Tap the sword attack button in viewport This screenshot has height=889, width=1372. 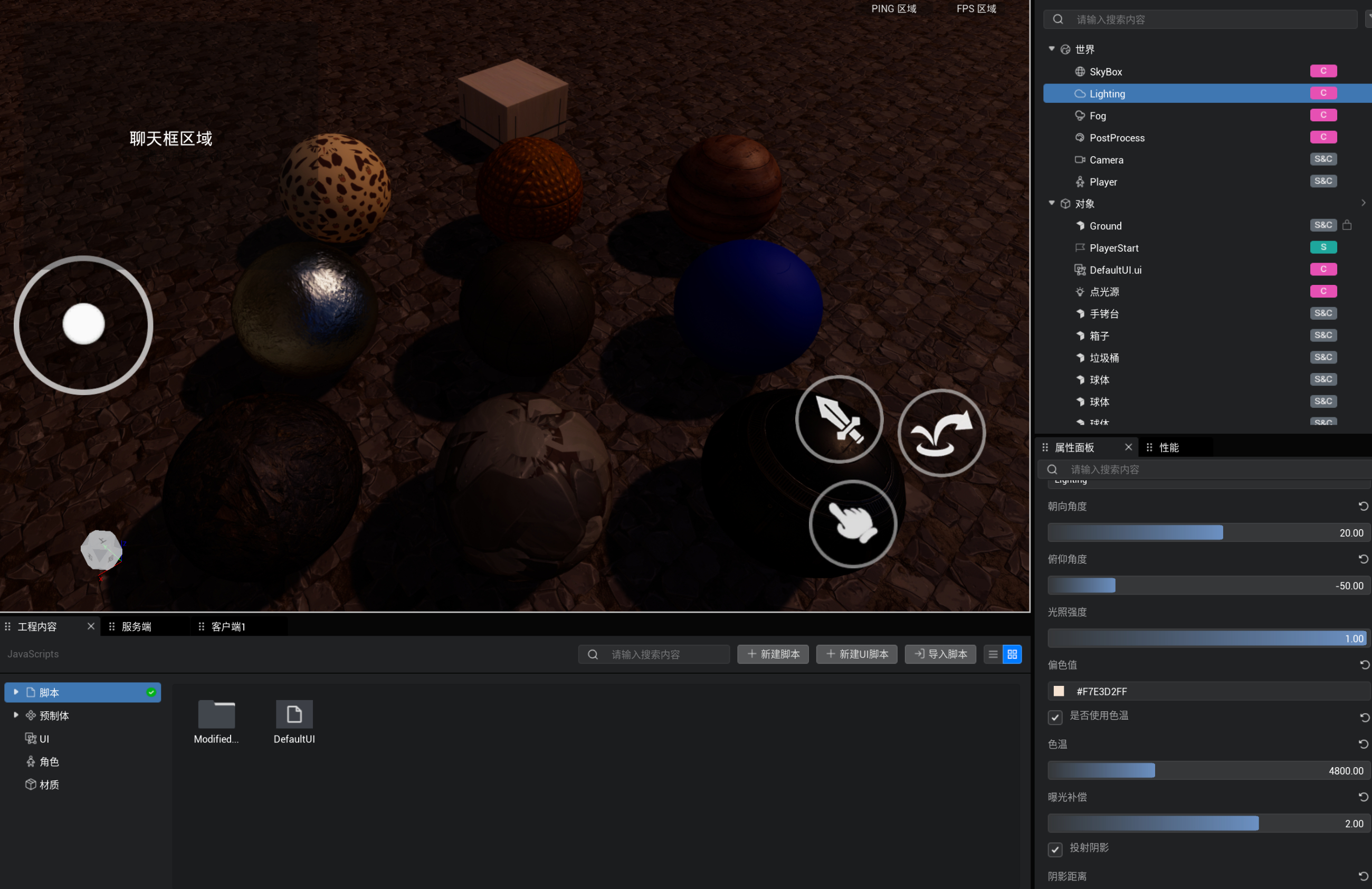(x=840, y=419)
